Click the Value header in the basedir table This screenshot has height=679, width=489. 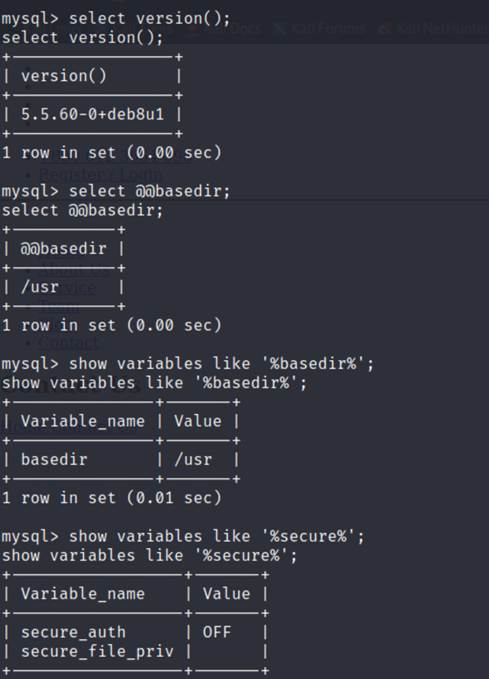(198, 421)
